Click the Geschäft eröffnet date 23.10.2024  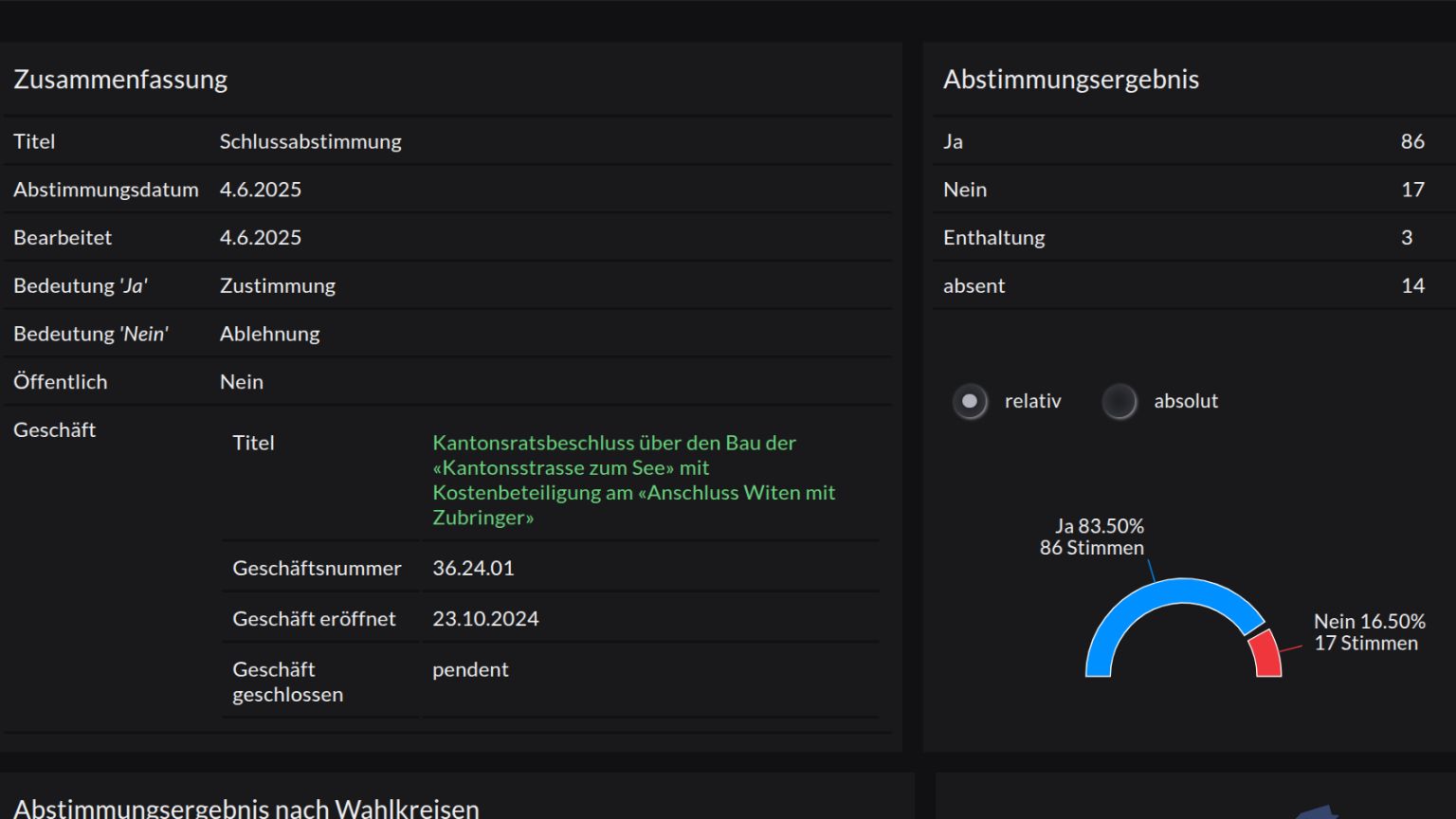click(x=485, y=619)
